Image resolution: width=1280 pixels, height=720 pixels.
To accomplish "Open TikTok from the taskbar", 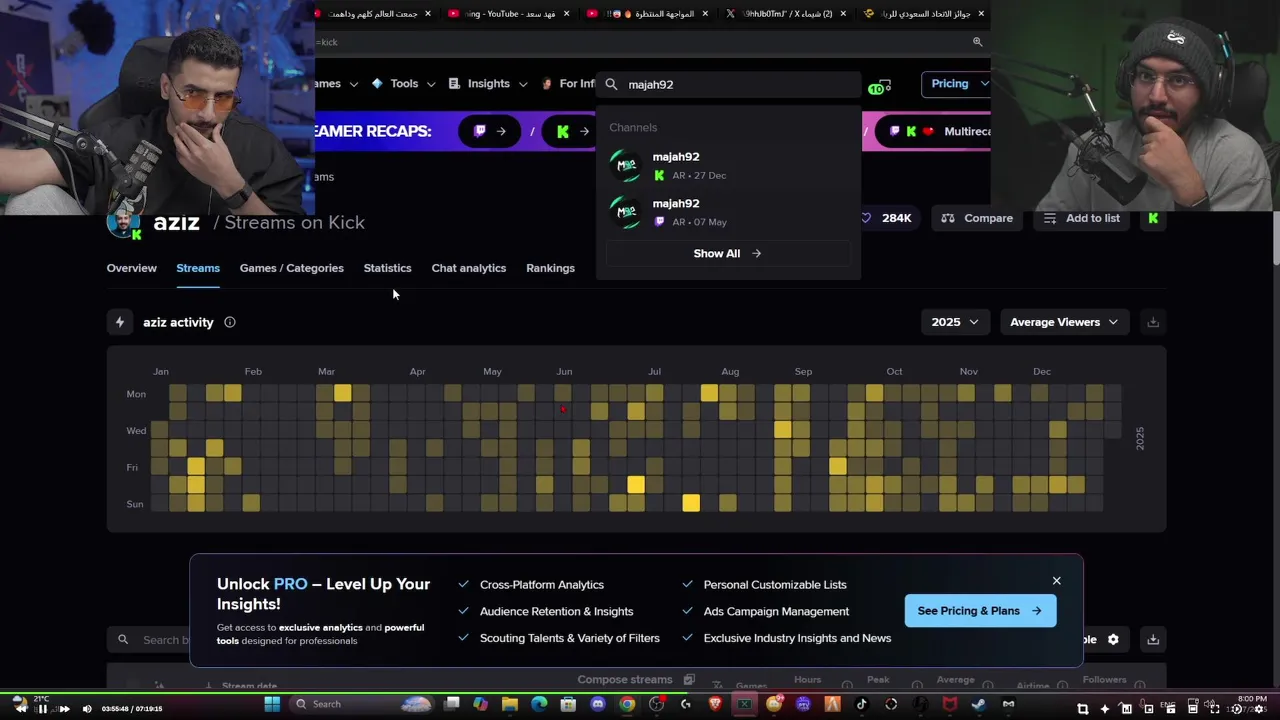I will tap(861, 704).
